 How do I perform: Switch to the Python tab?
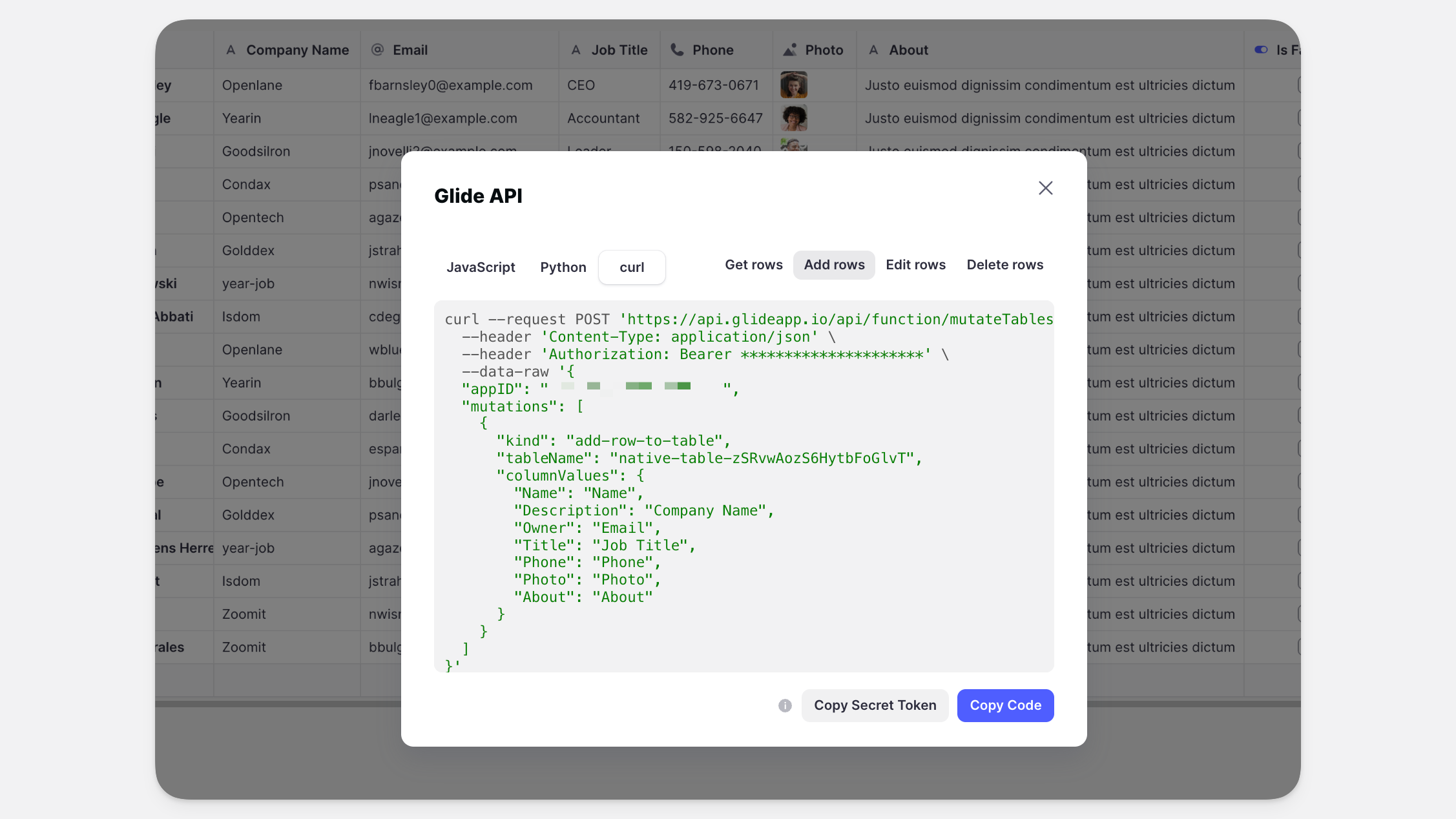point(563,267)
